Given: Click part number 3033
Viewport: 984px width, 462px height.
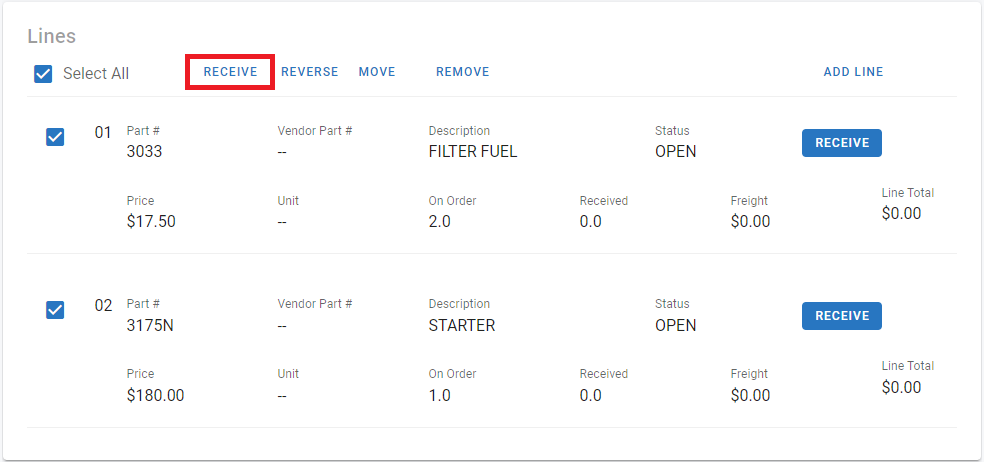Looking at the screenshot, I should pos(144,152).
